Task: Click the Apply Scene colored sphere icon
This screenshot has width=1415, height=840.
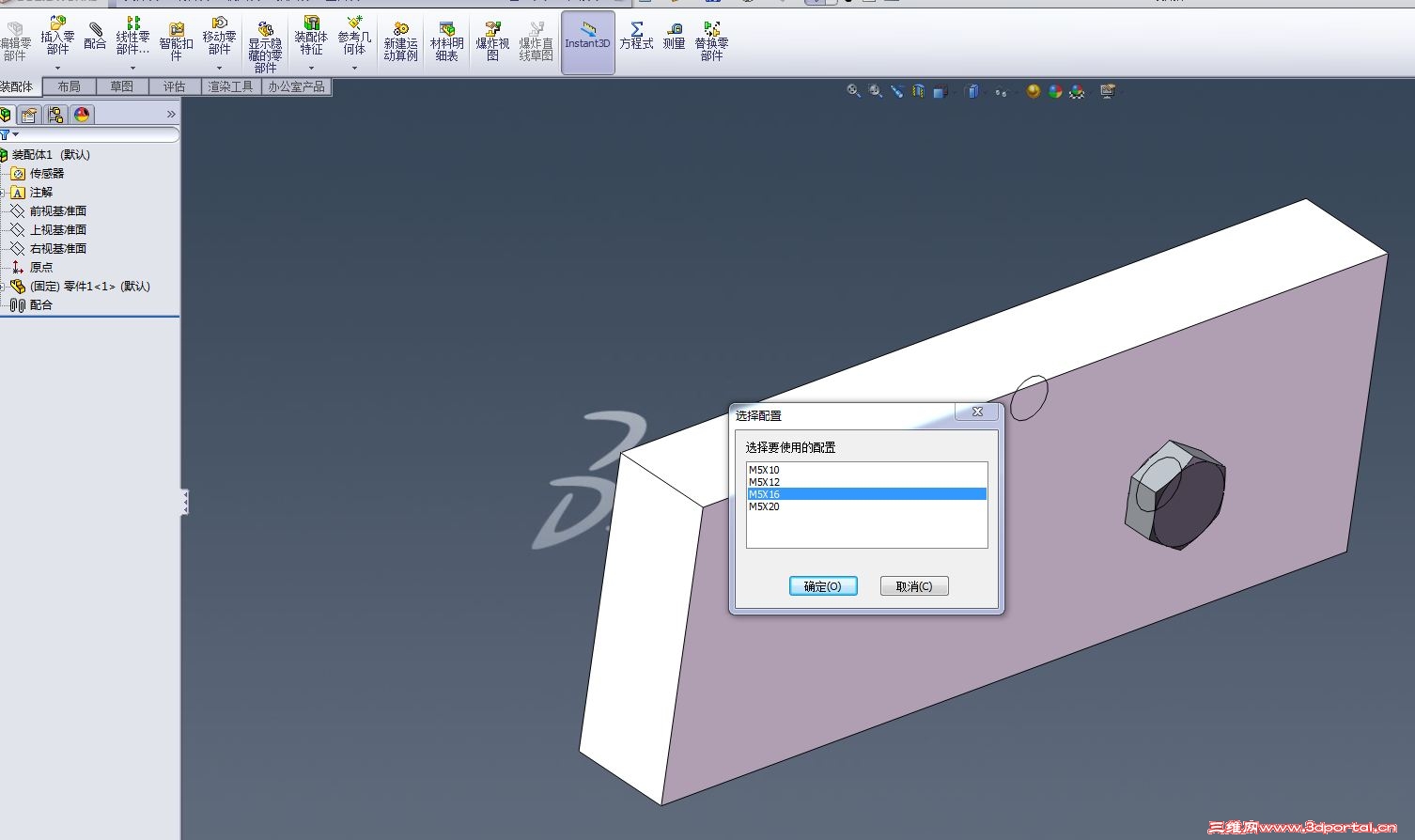Action: [x=1055, y=91]
